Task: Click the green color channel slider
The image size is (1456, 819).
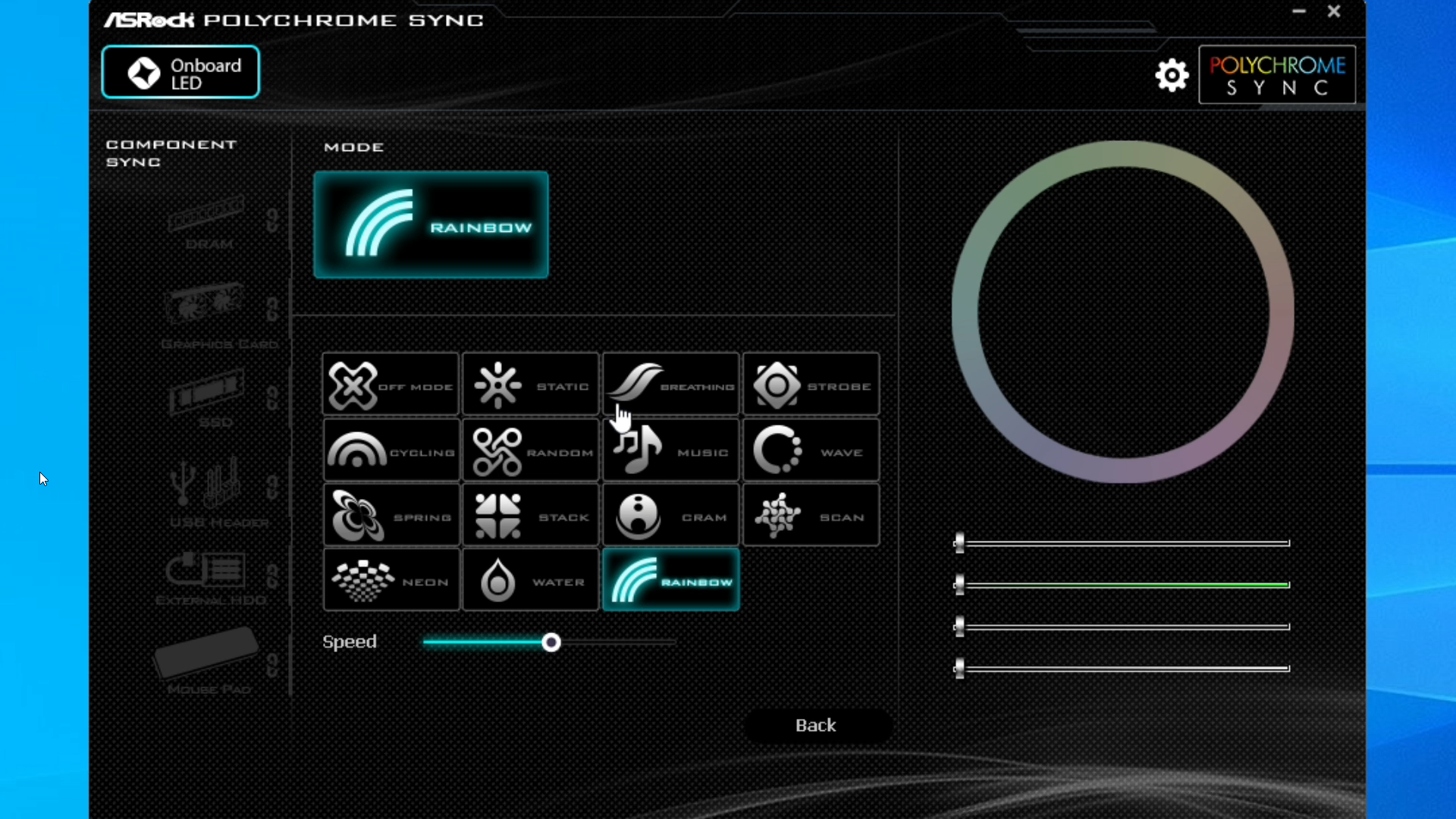Action: (1122, 585)
